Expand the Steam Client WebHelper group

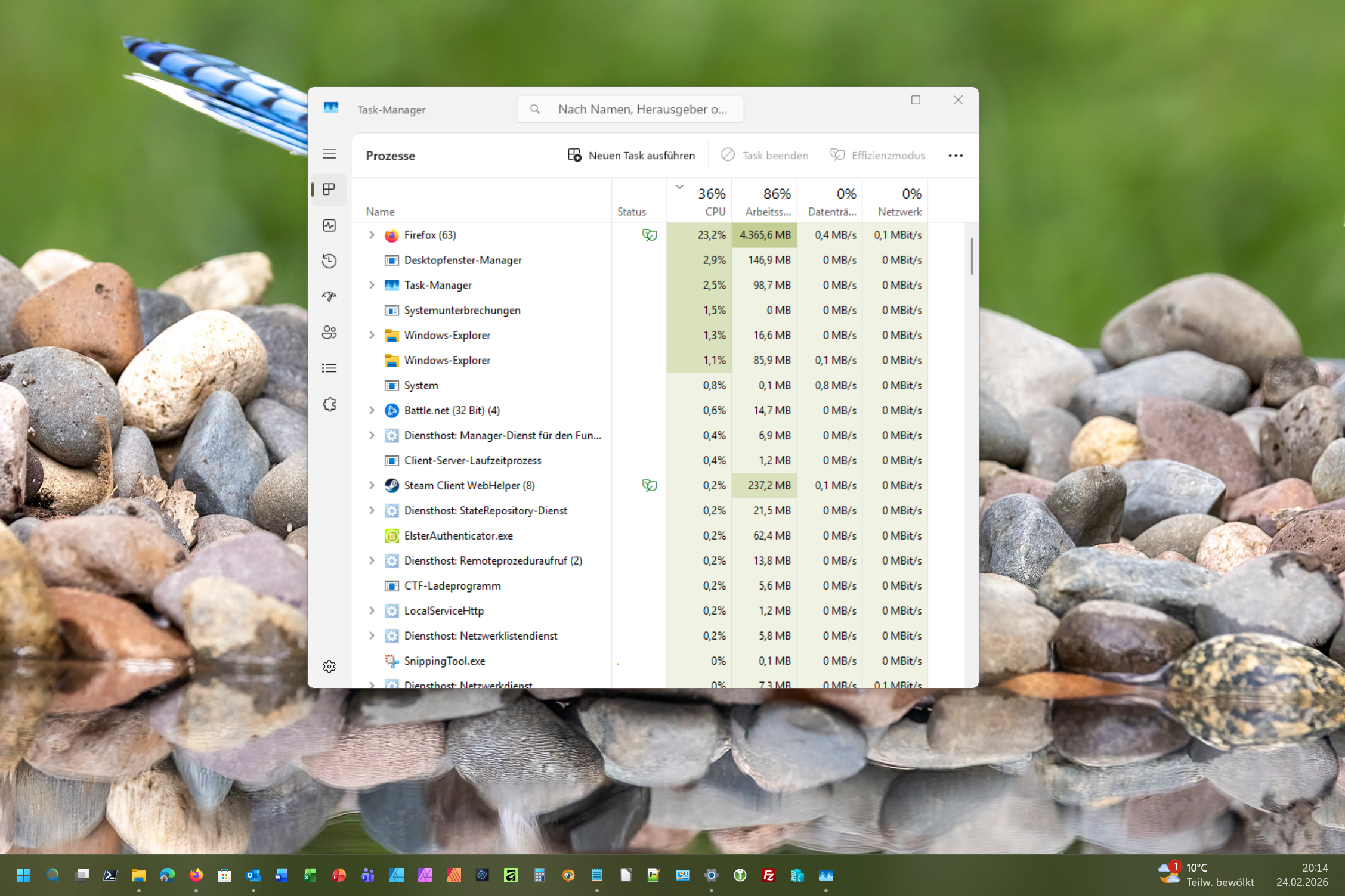point(372,485)
